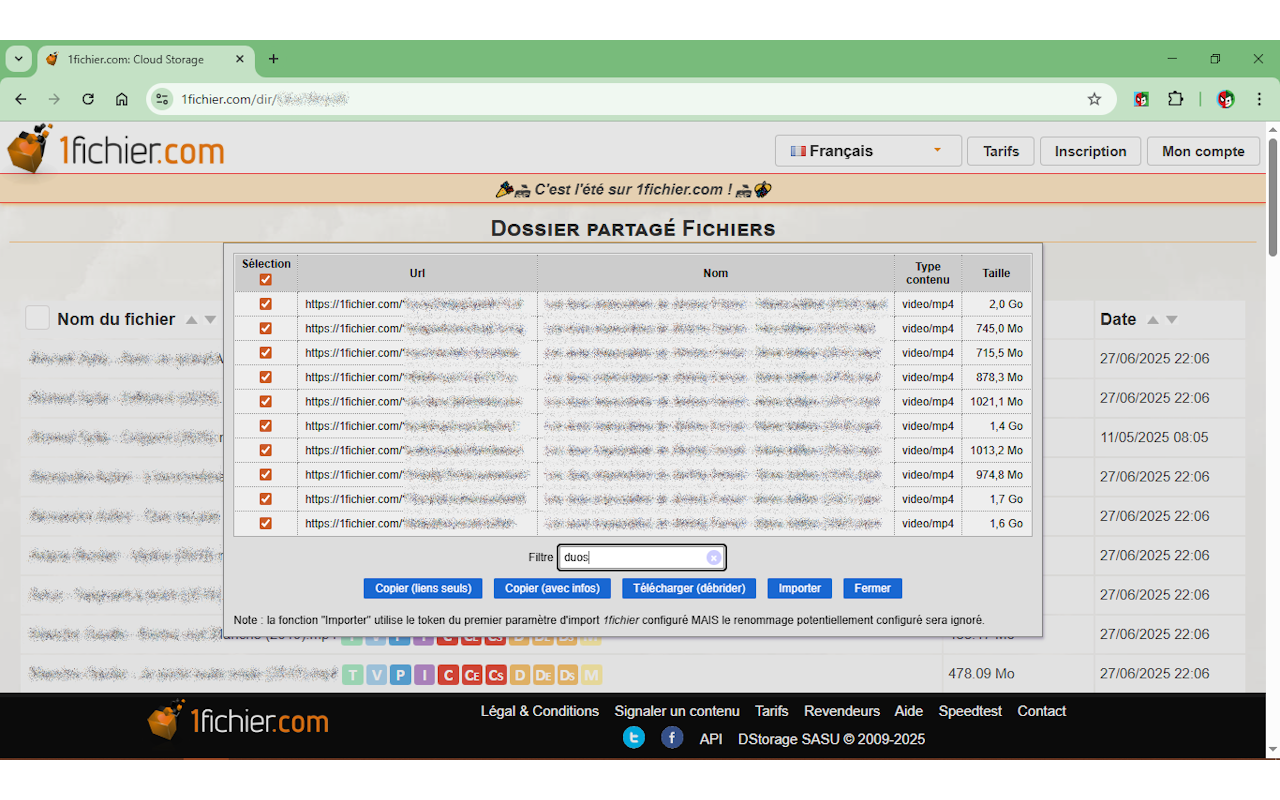
Task: Sort Nom du fichier ascending arrow
Action: pyautogui.click(x=192, y=320)
